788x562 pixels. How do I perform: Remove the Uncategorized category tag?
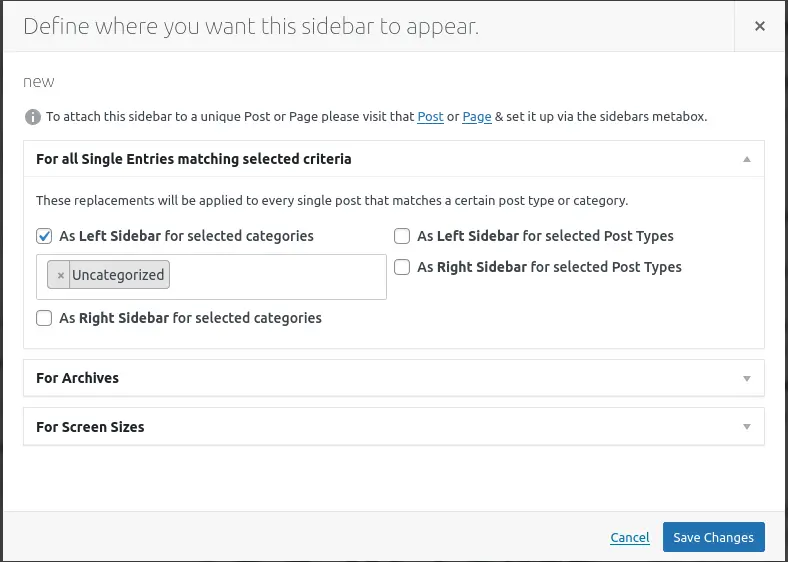pos(60,275)
